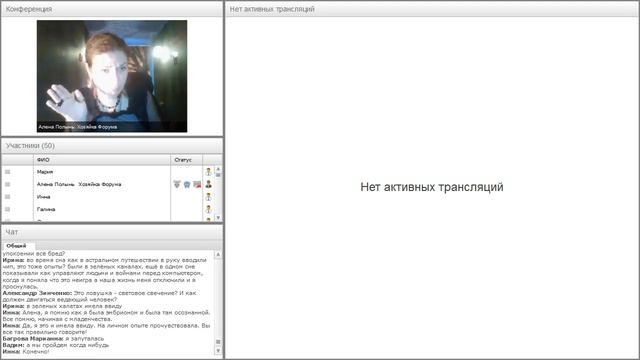This screenshot has height=360, width=640.
Task: Click the blue headset status icon for Алена Полынь
Action: (x=187, y=184)
